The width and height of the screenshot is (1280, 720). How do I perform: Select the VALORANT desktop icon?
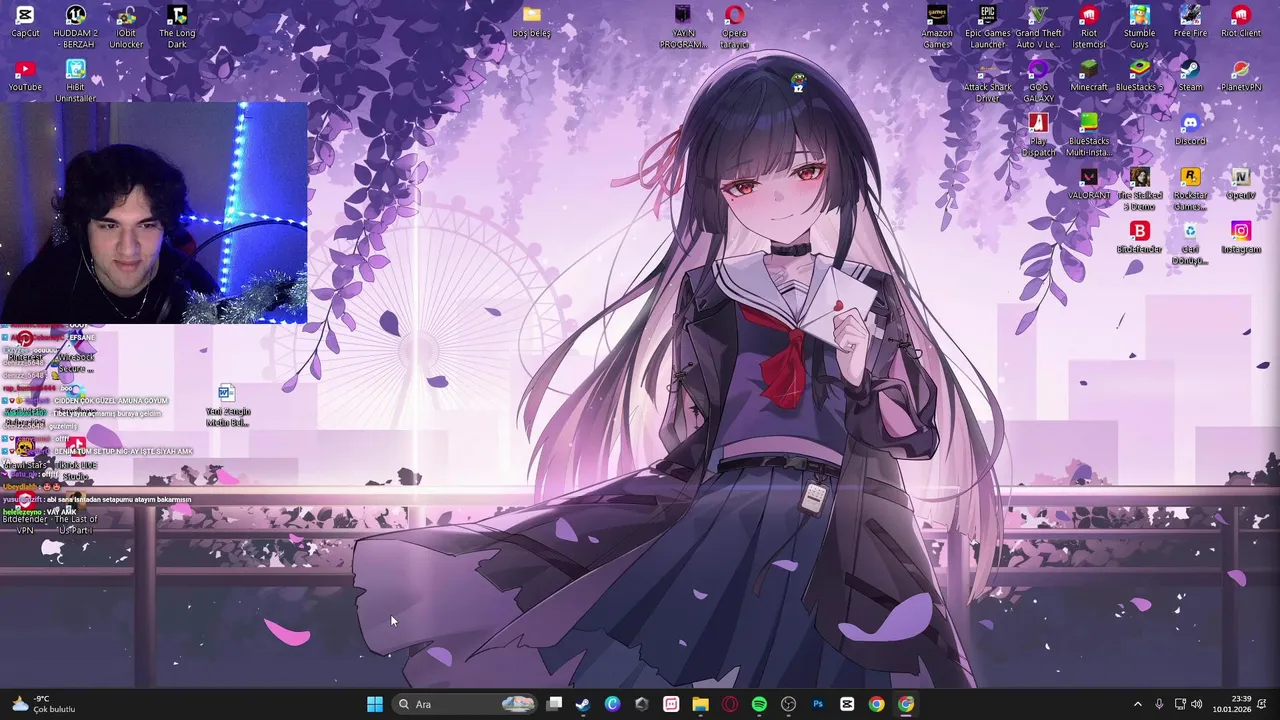(1089, 184)
